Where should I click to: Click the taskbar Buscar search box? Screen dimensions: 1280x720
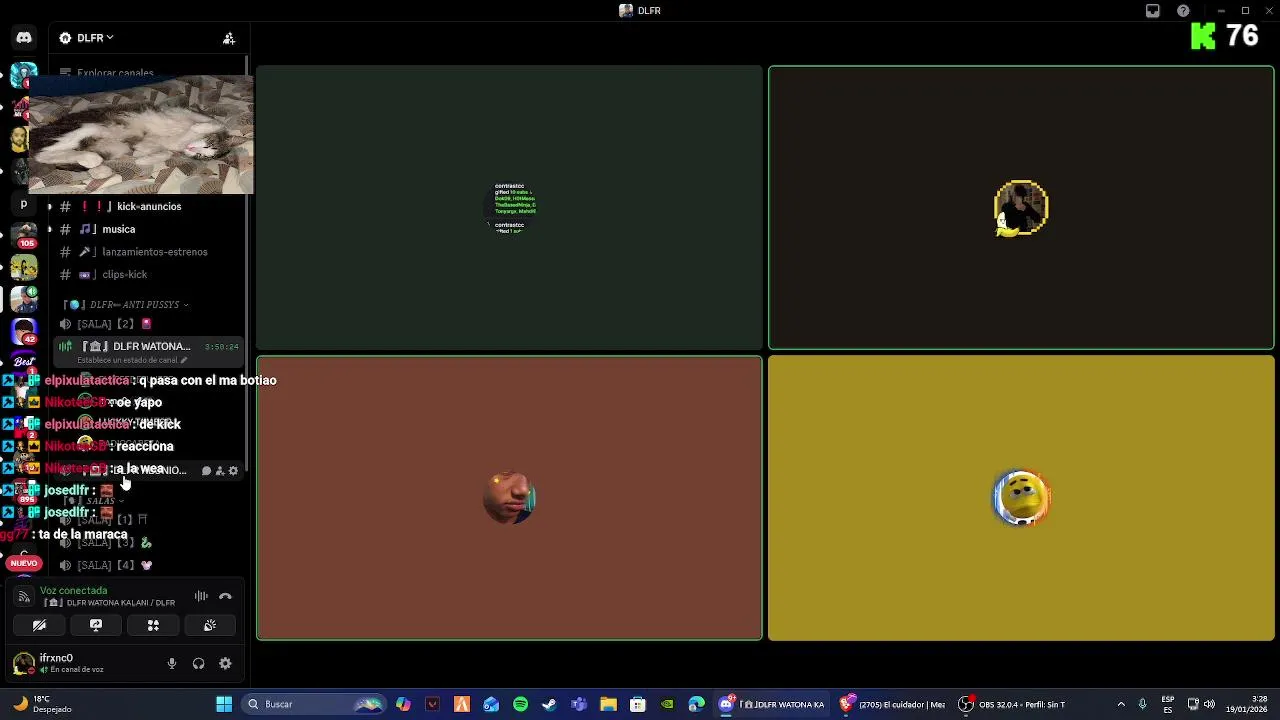click(315, 704)
